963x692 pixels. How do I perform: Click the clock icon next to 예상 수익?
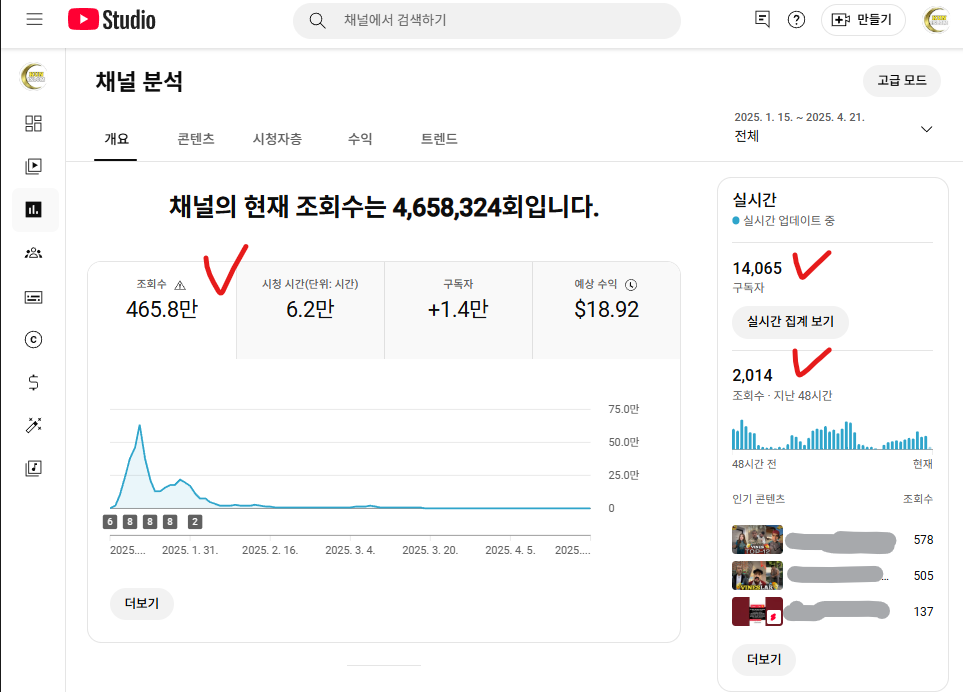coord(631,285)
